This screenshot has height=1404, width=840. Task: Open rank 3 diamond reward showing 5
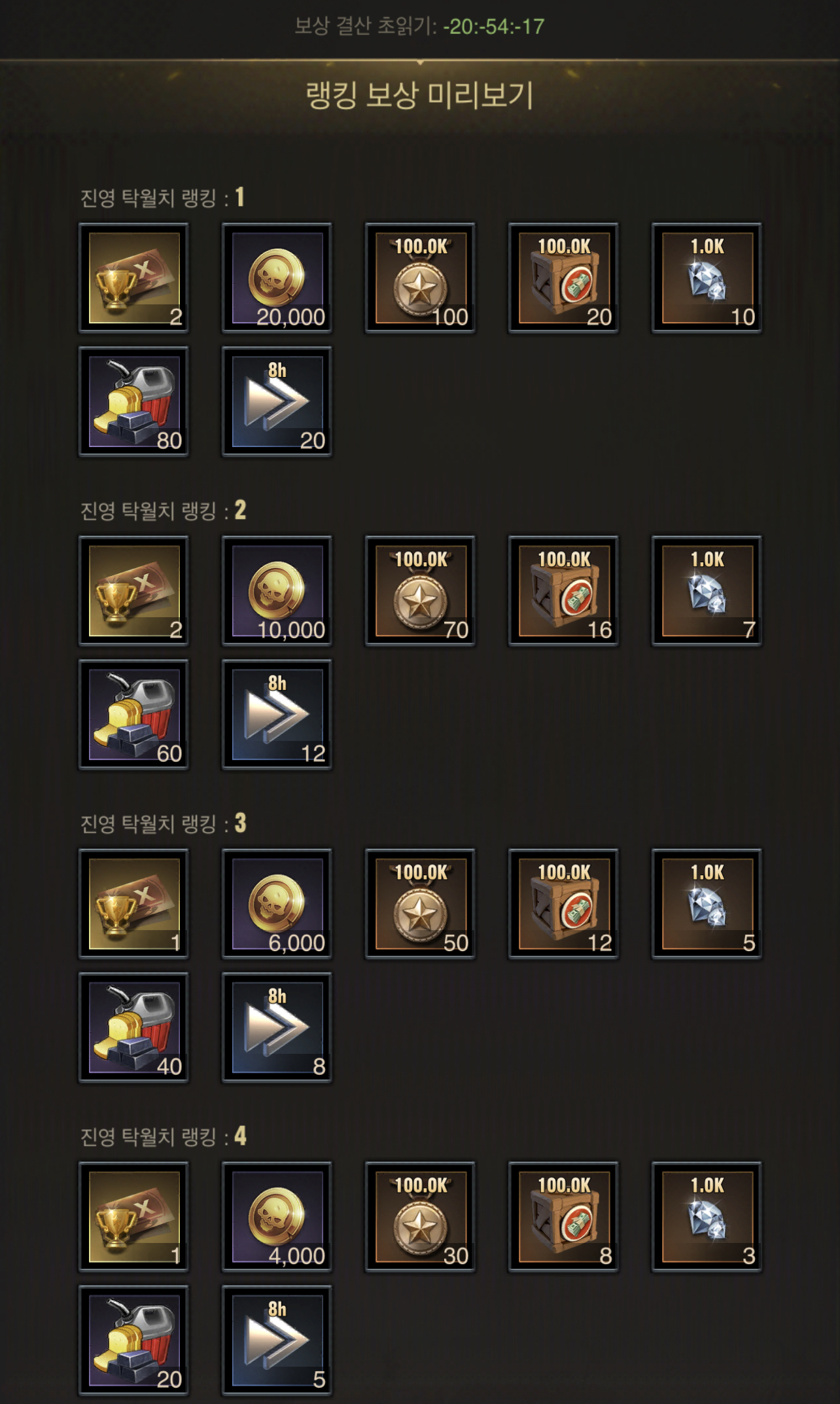point(707,903)
